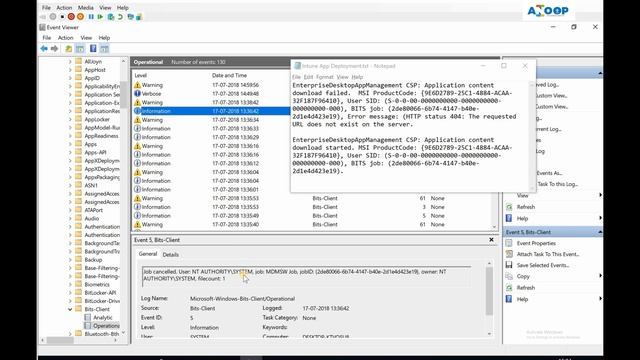Select the selected Information event at 13:36:42
This screenshot has height=360, width=640.
coord(211,111)
